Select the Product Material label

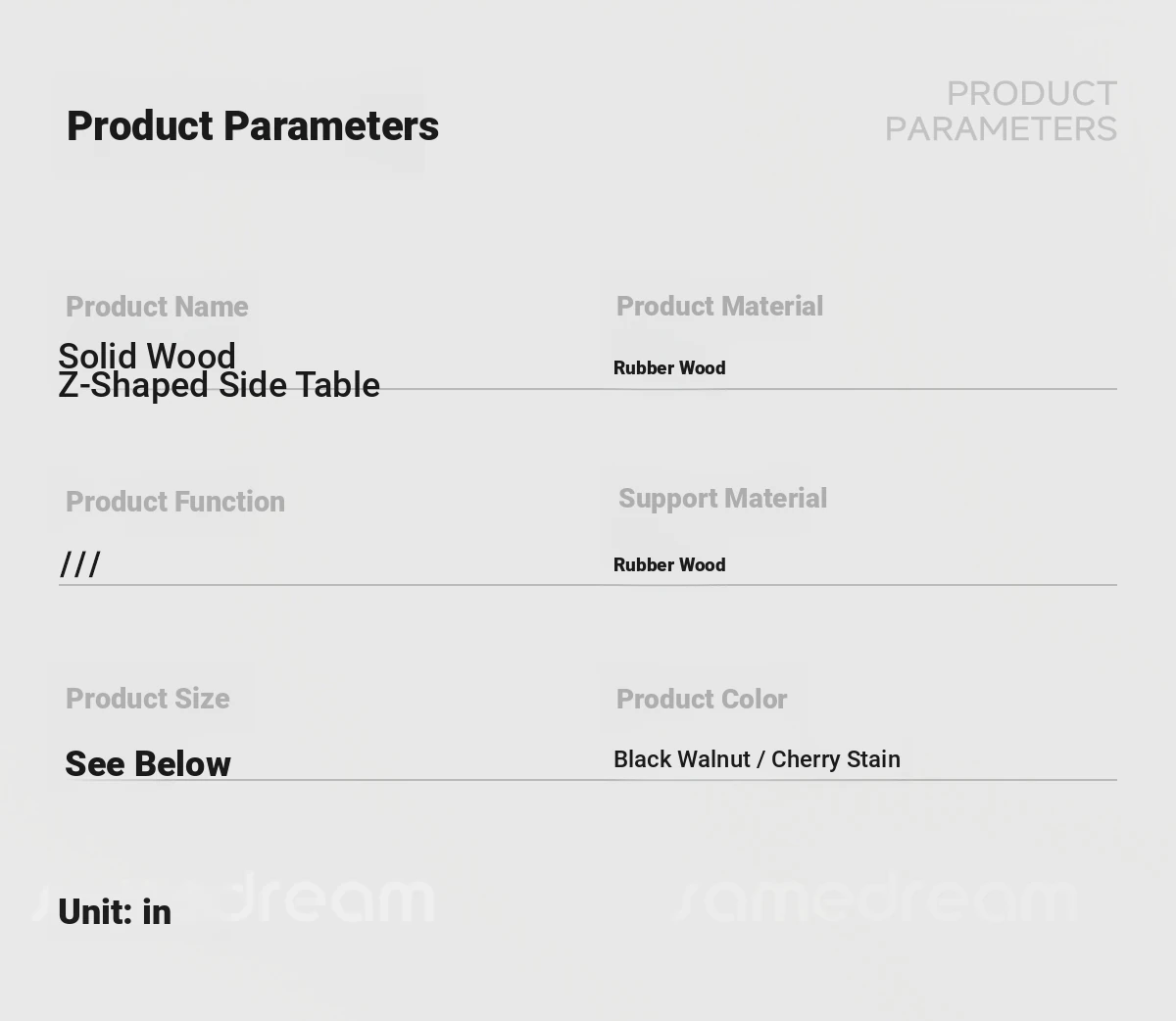[x=719, y=307]
